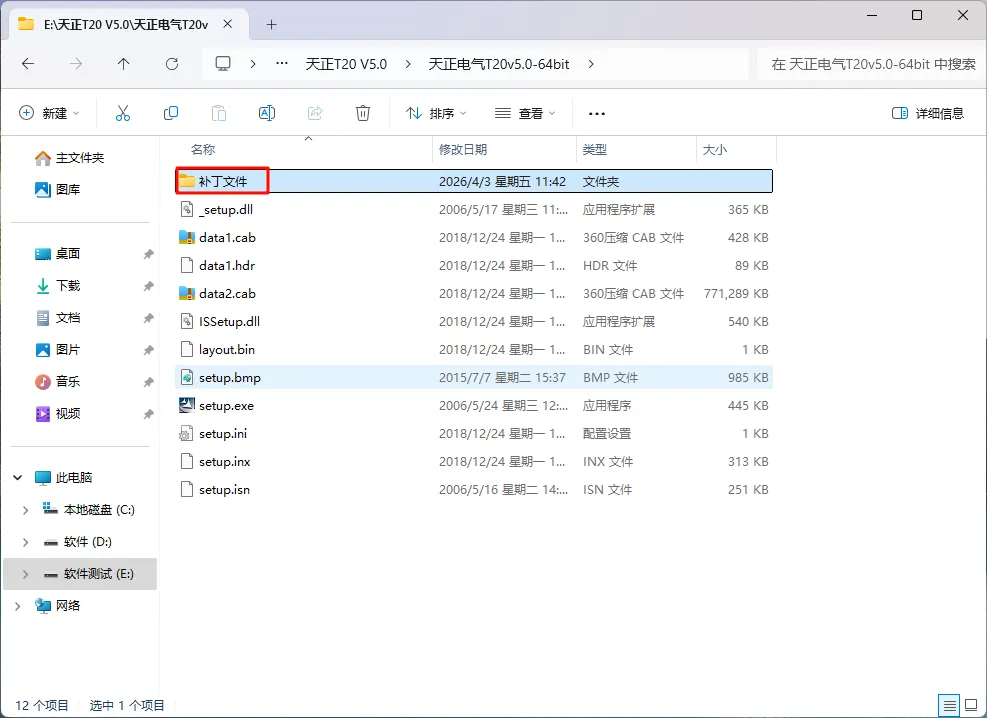This screenshot has width=987, height=718.
Task: Go forward with the forward arrow
Action: pos(76,64)
